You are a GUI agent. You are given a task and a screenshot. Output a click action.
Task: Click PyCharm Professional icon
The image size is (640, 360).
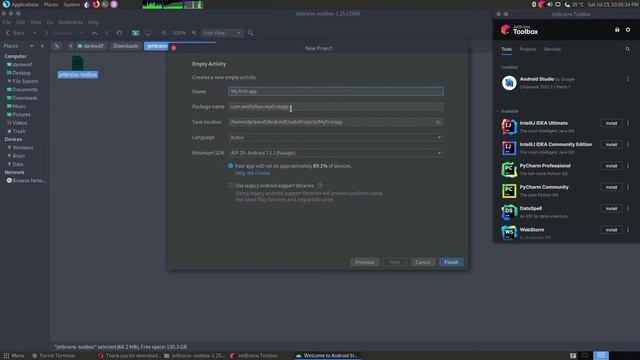(x=509, y=169)
